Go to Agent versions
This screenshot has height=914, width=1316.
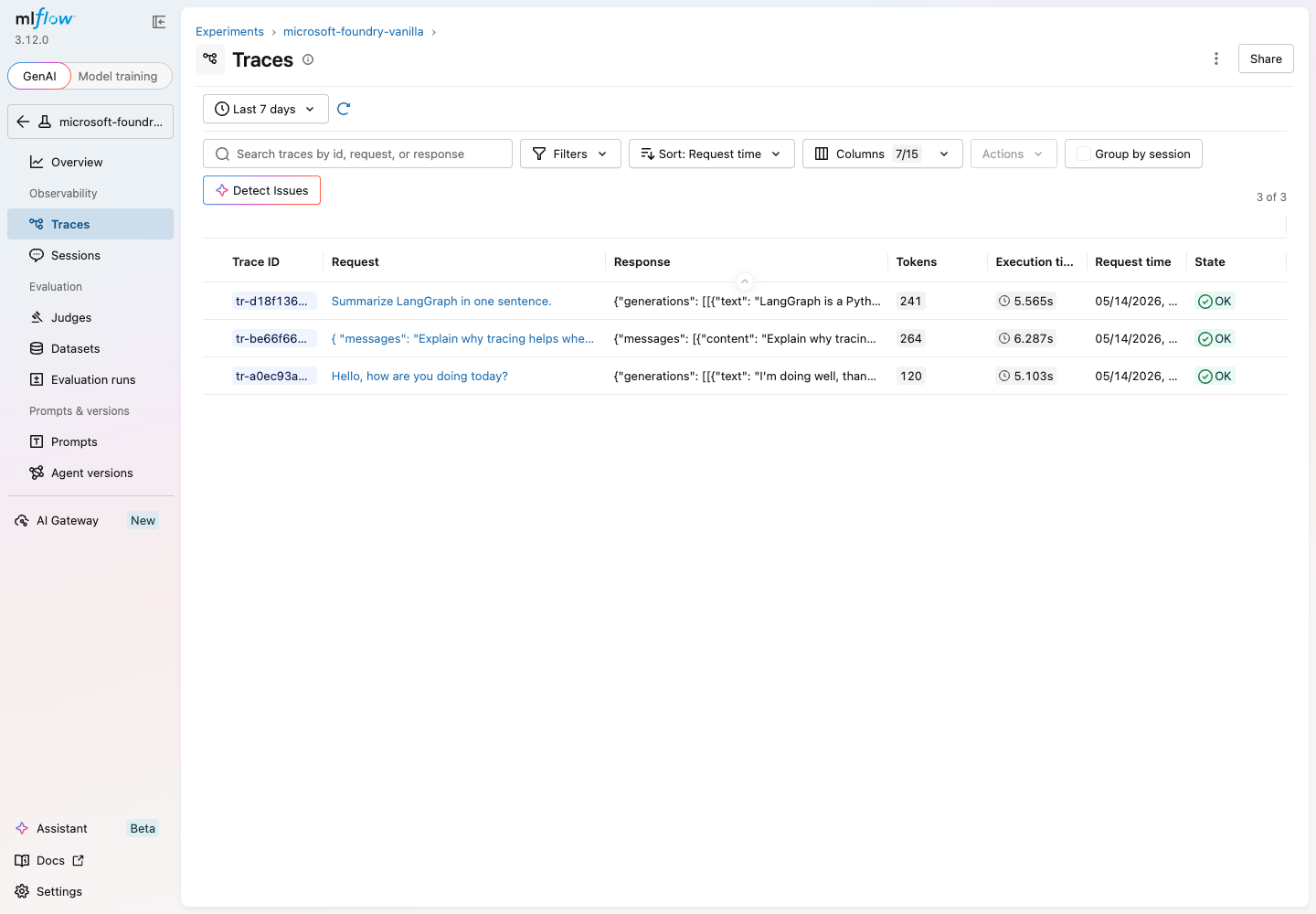[x=90, y=473]
